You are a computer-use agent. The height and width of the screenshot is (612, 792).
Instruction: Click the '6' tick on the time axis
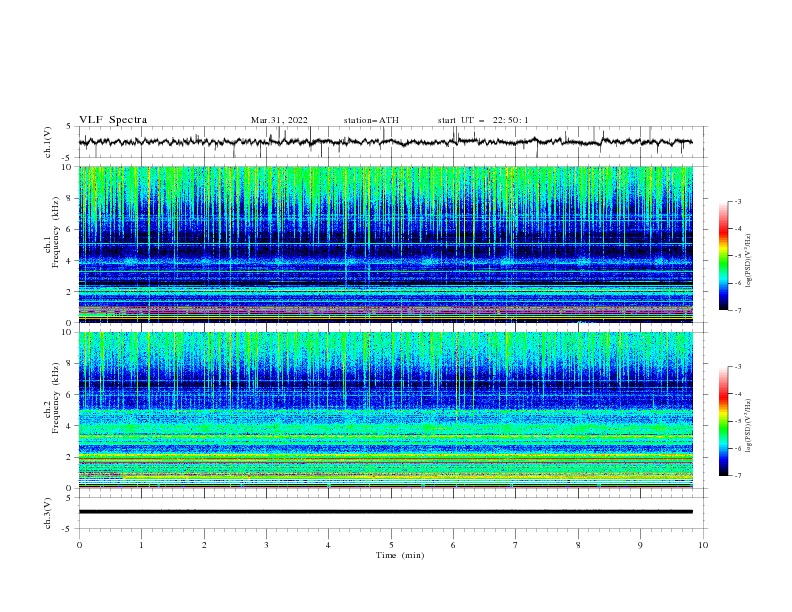point(453,545)
